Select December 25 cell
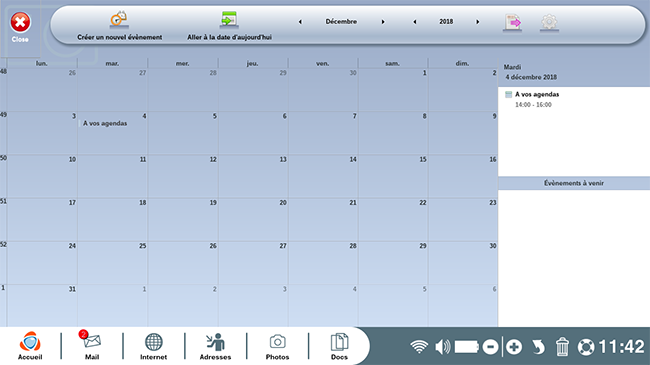 [x=112, y=263]
